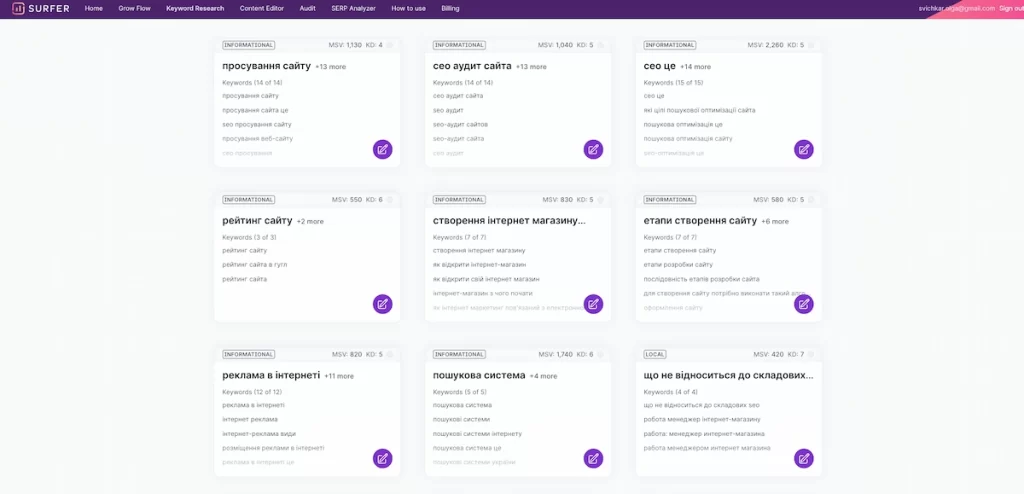Navigate to the Audit page
This screenshot has width=1024, height=494.
click(x=308, y=8)
